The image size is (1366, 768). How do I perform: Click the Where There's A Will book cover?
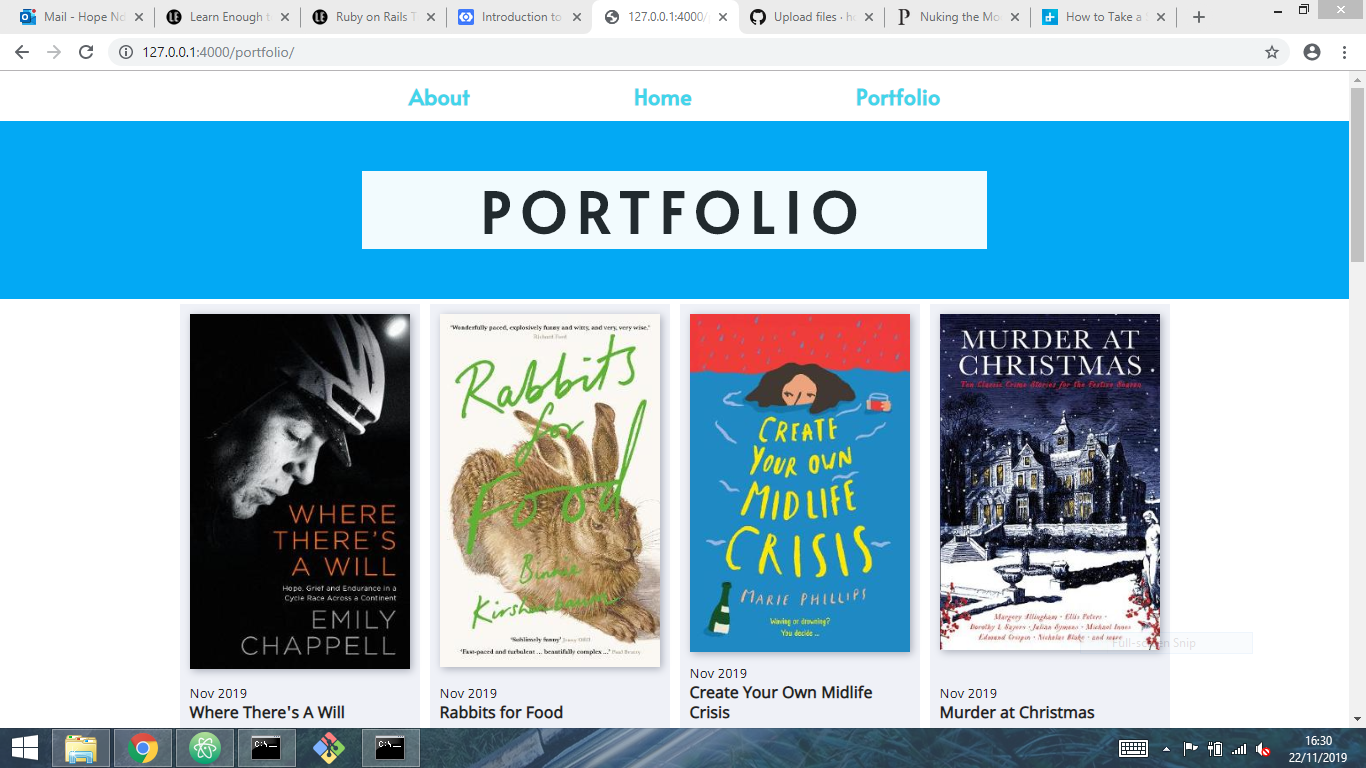coord(300,491)
